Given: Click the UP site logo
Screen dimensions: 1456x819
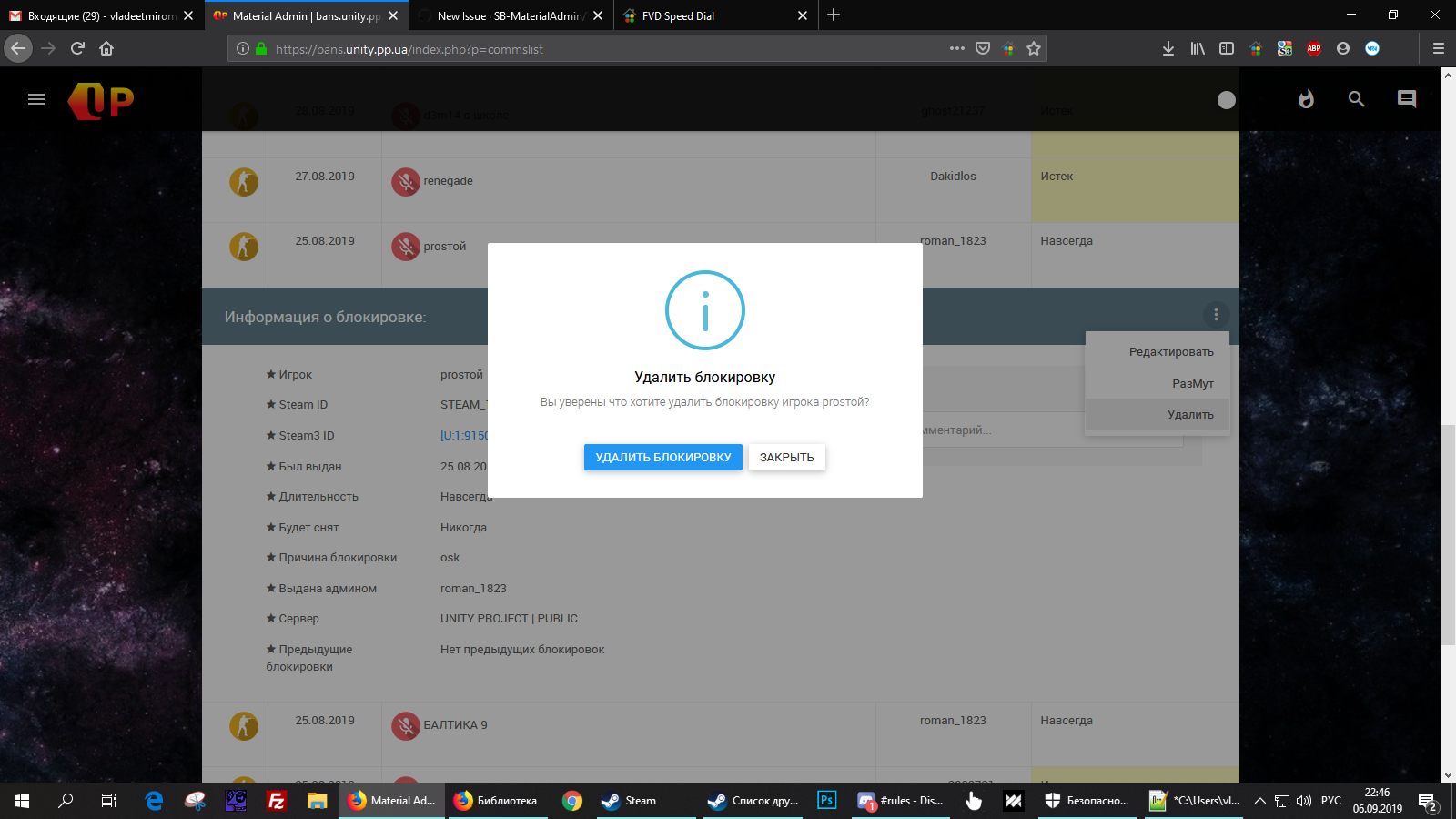Looking at the screenshot, I should tap(101, 100).
